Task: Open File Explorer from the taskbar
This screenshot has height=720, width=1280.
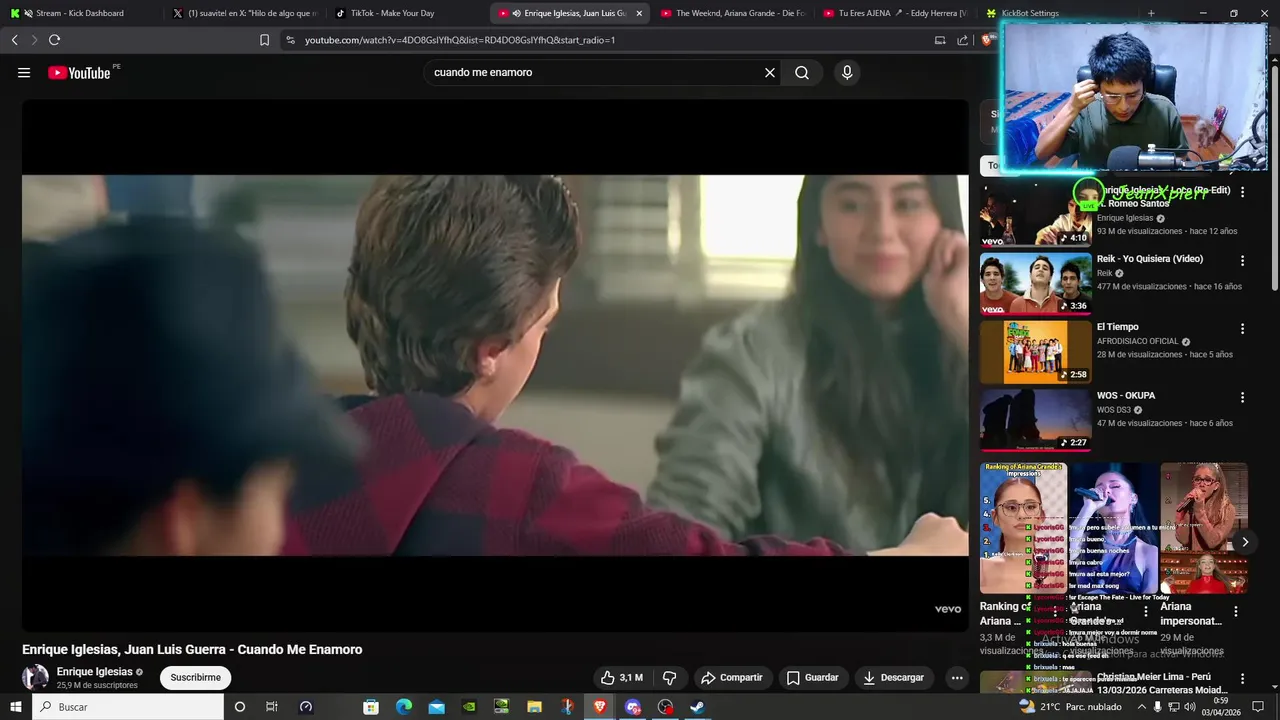Action: (534, 707)
